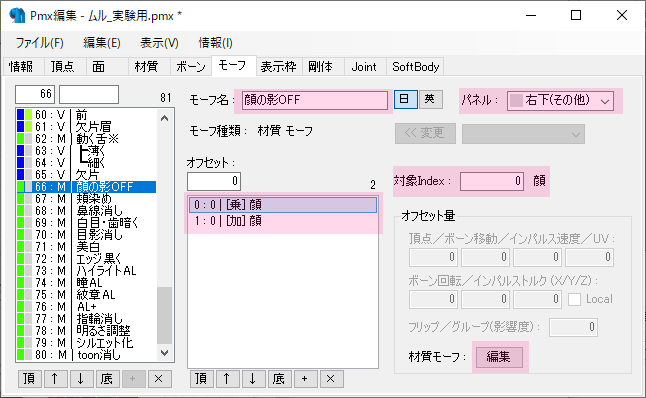Image resolution: width=646 pixels, height=398 pixels.
Task: Select morph 61 : V 欠片眉
Action: (86, 126)
